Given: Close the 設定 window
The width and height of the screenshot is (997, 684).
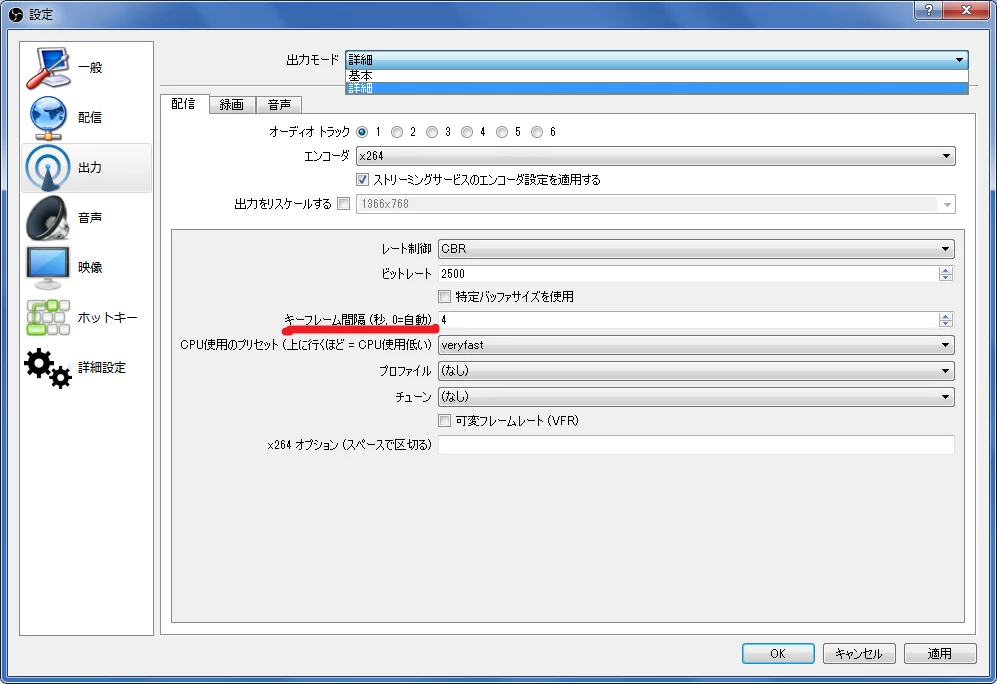Looking at the screenshot, I should pos(966,10).
